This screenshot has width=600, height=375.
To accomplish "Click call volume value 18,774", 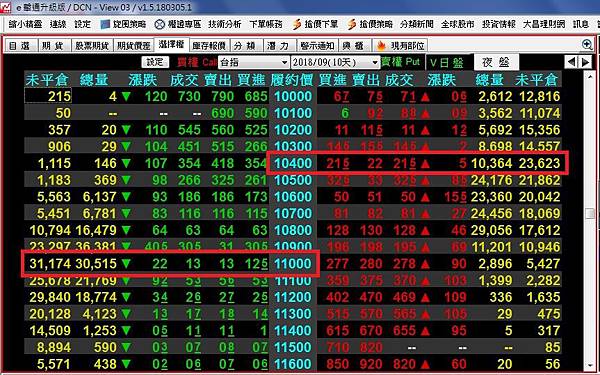I will (x=96, y=297).
